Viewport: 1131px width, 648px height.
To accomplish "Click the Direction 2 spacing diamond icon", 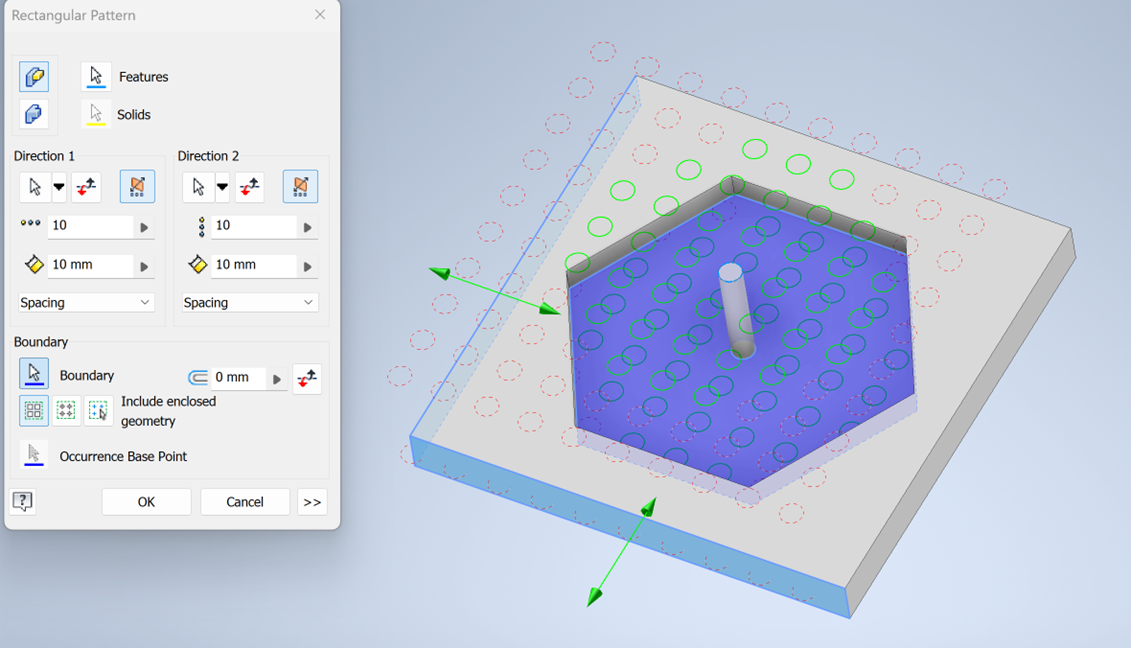I will pyautogui.click(x=198, y=264).
